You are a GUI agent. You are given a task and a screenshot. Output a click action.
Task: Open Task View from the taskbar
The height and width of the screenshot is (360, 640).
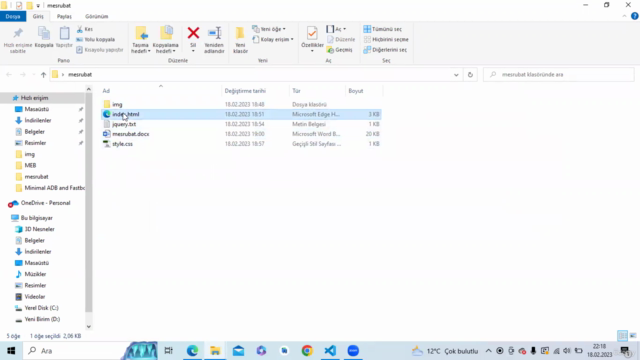pos(169,351)
